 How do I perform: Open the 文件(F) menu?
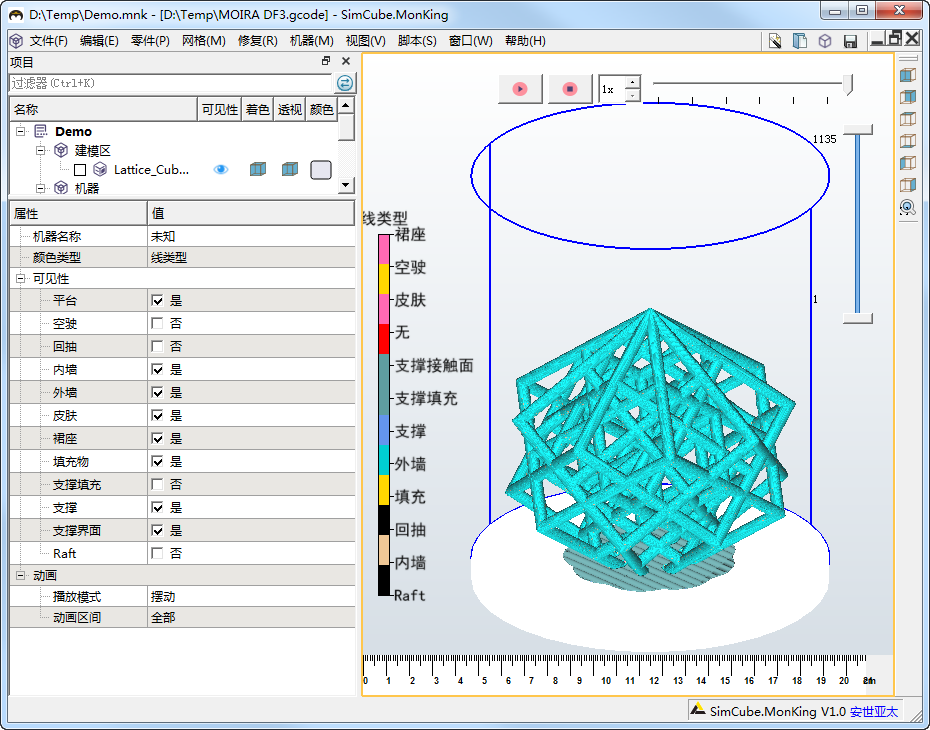tap(49, 41)
